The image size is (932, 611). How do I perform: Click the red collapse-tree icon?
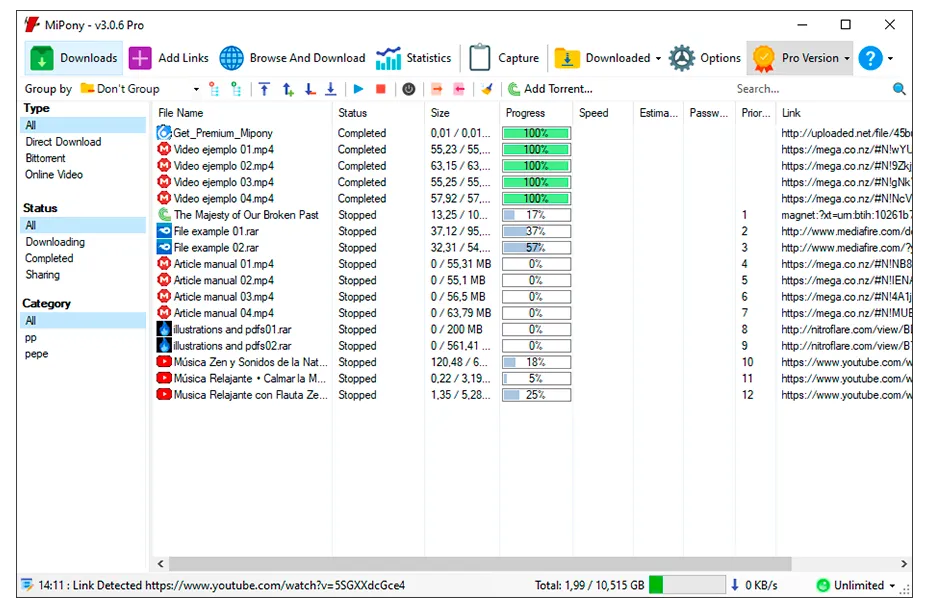click(x=214, y=89)
